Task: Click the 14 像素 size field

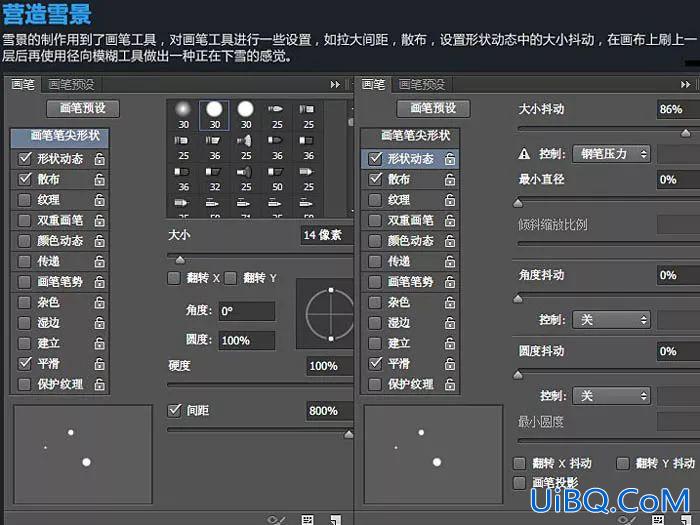Action: coord(327,235)
